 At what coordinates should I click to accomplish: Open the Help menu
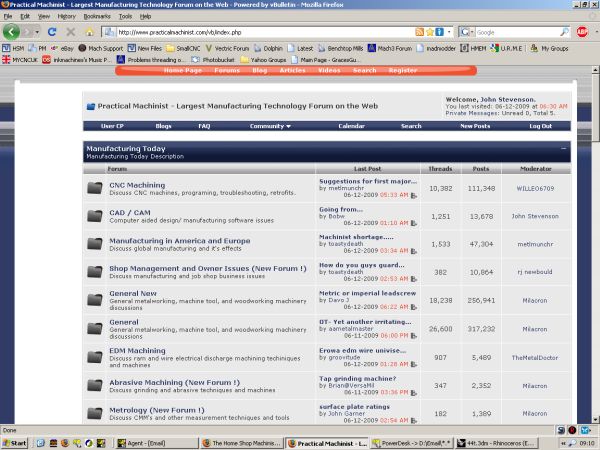[x=145, y=16]
